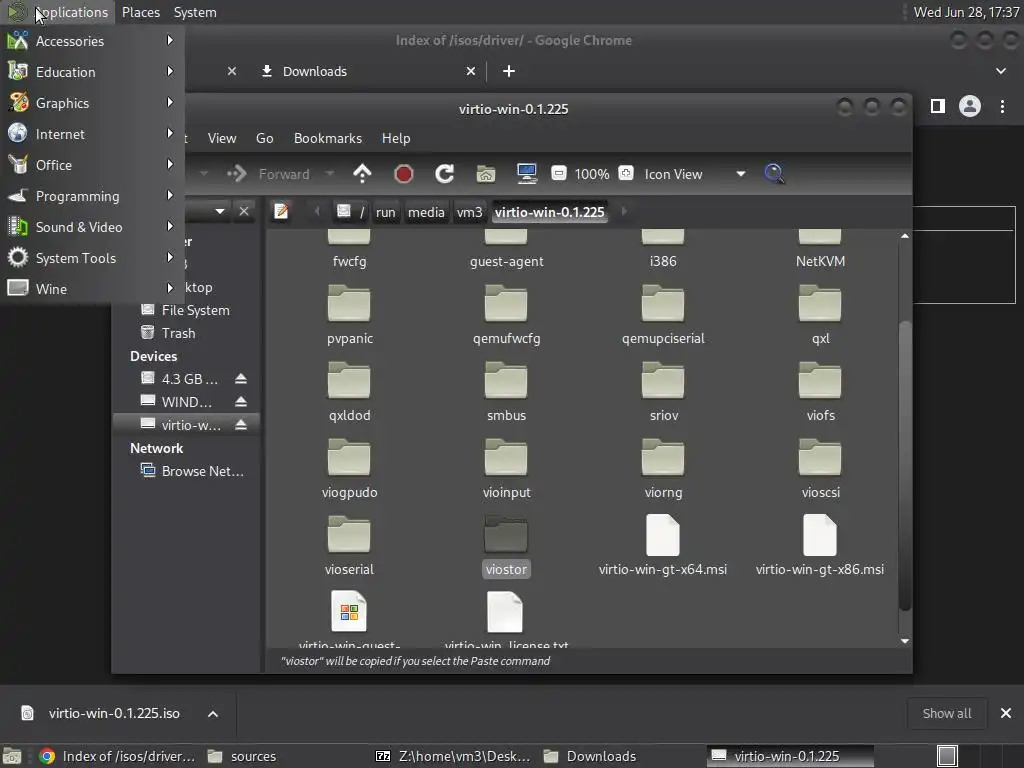The width and height of the screenshot is (1024, 768).
Task: Open the Accessories applications submenu
Action: (91, 41)
